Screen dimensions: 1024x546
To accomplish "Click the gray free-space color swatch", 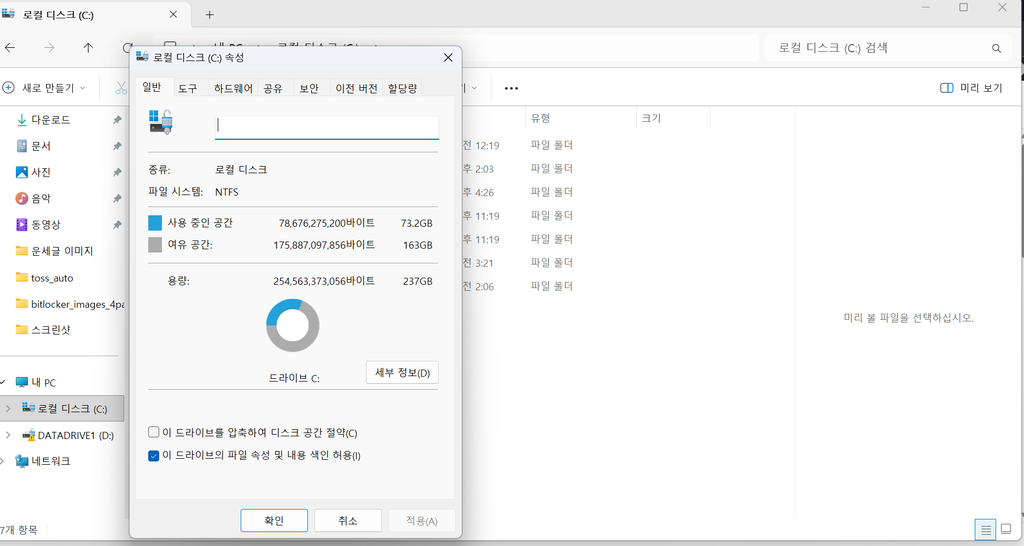I will (x=155, y=245).
